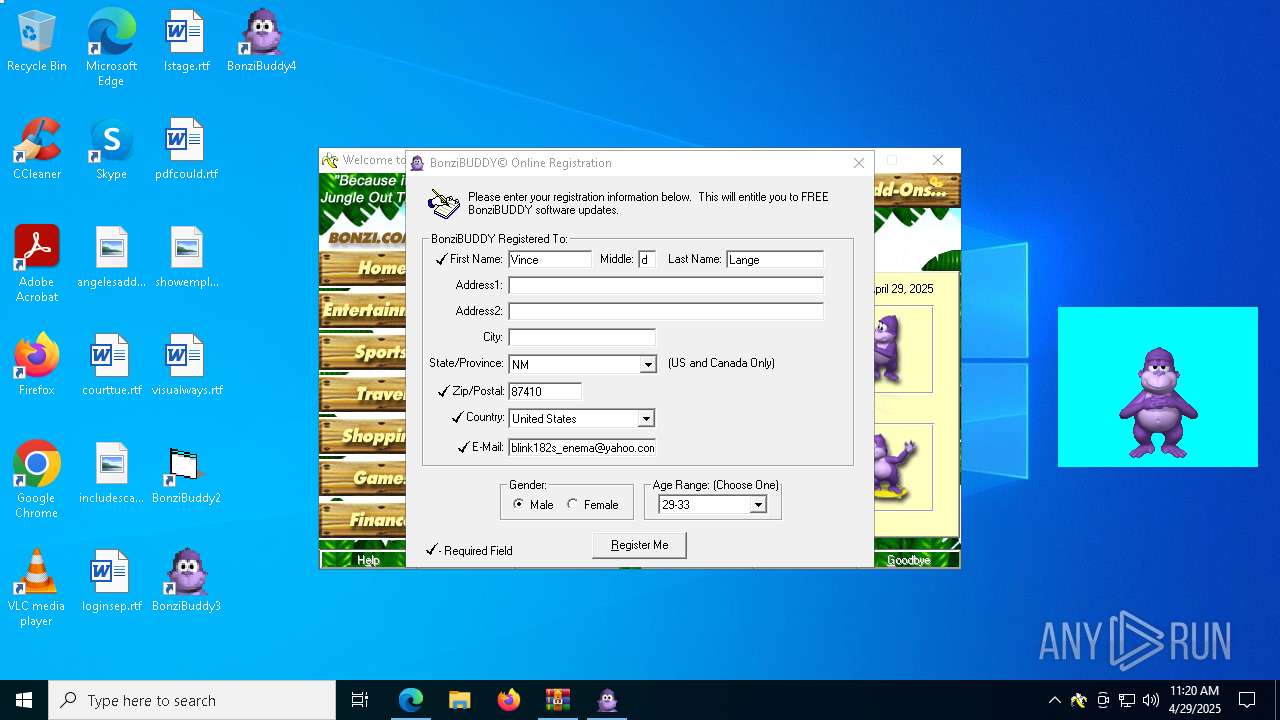Select CCleaner desktop shortcut
Viewport: 1280px width, 720px height.
pos(37,150)
